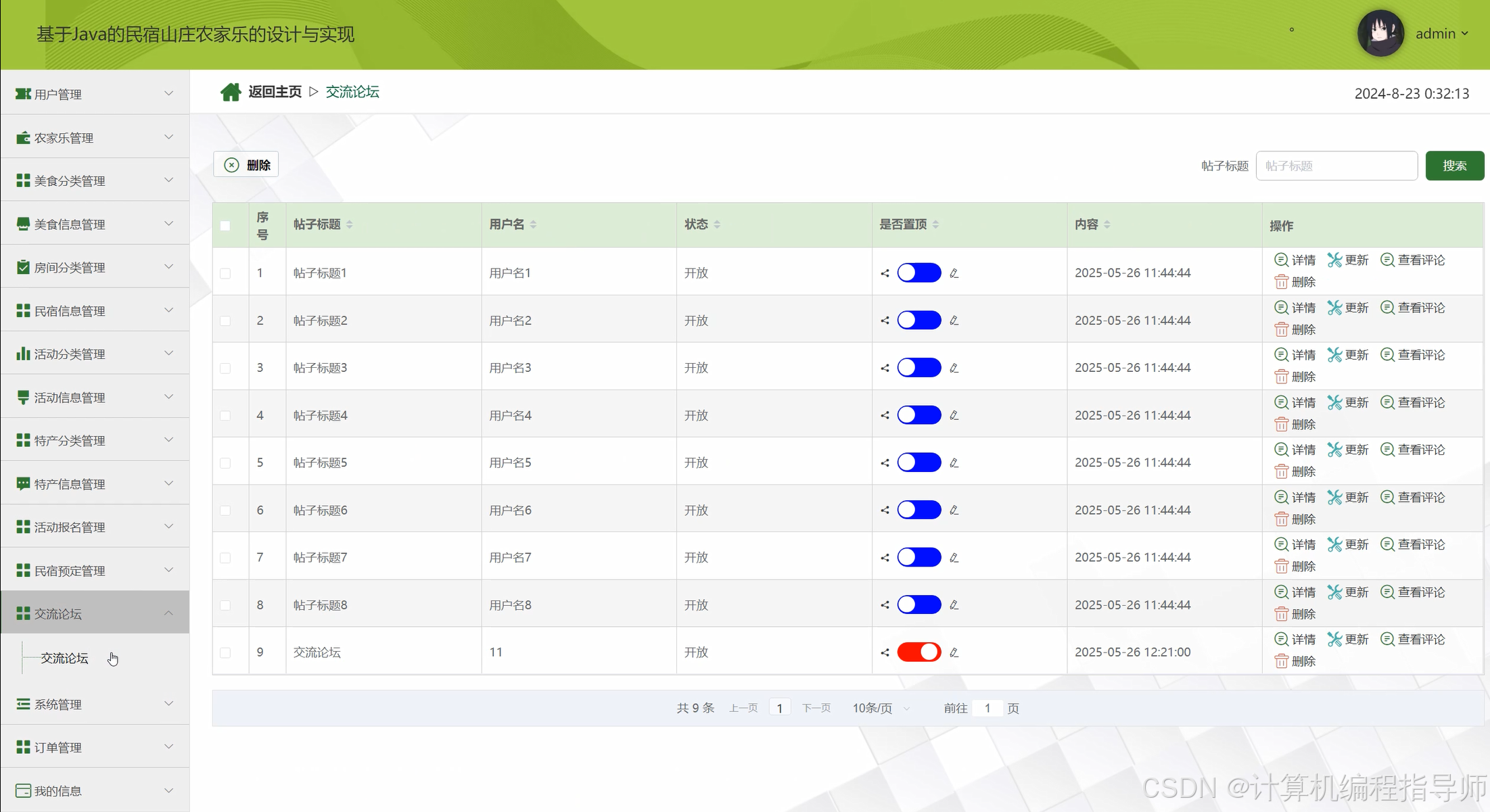This screenshot has height=812, width=1490.
Task: Click the 帖子标题 search input field
Action: pyautogui.click(x=1336, y=166)
